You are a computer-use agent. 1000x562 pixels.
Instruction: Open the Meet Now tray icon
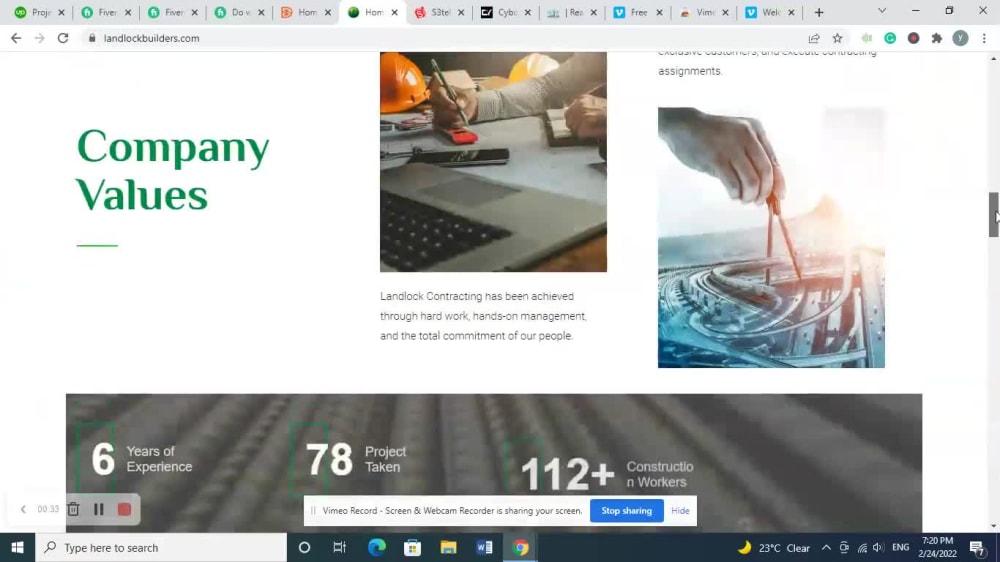click(x=844, y=547)
